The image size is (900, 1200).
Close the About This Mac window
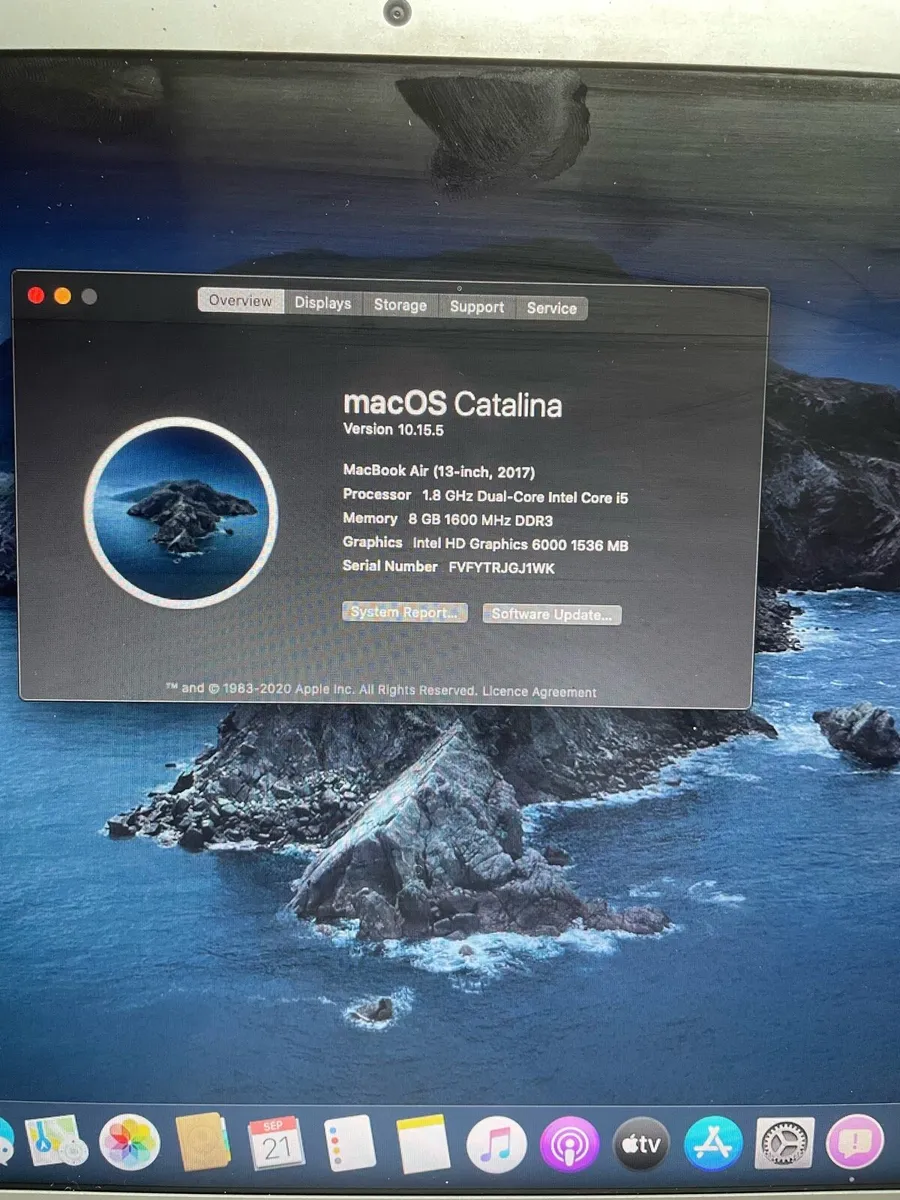tap(37, 295)
